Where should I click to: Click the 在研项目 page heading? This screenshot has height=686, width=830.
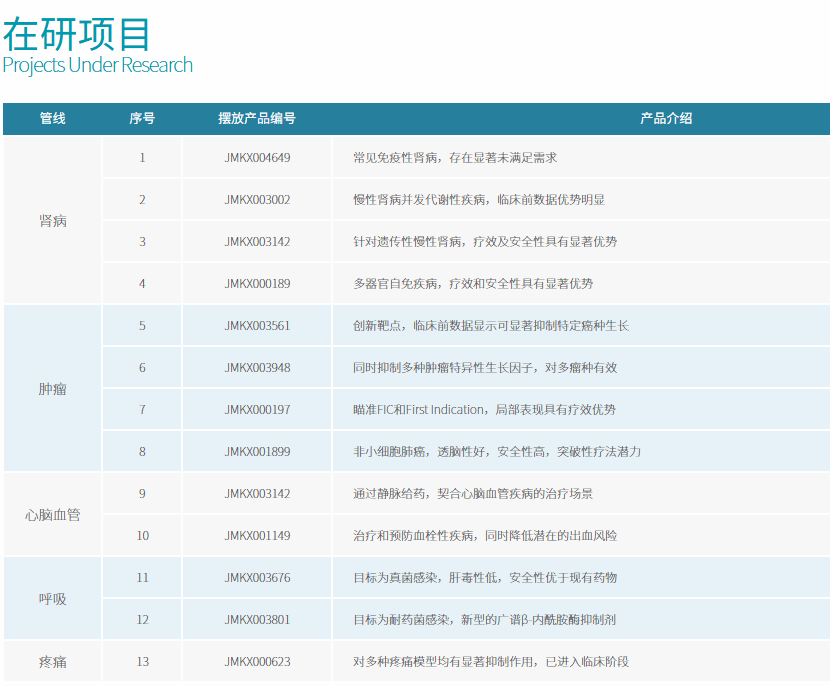[x=76, y=32]
